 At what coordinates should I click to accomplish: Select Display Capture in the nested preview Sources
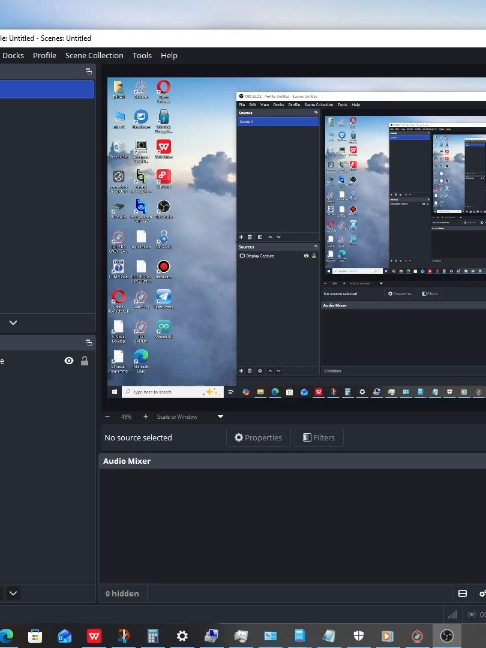point(260,256)
